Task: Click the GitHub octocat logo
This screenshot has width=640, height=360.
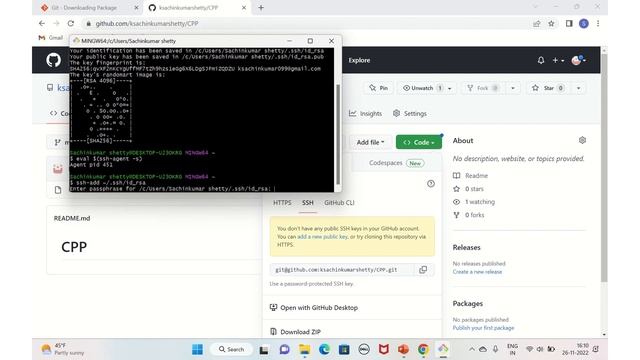Action: coord(53,60)
